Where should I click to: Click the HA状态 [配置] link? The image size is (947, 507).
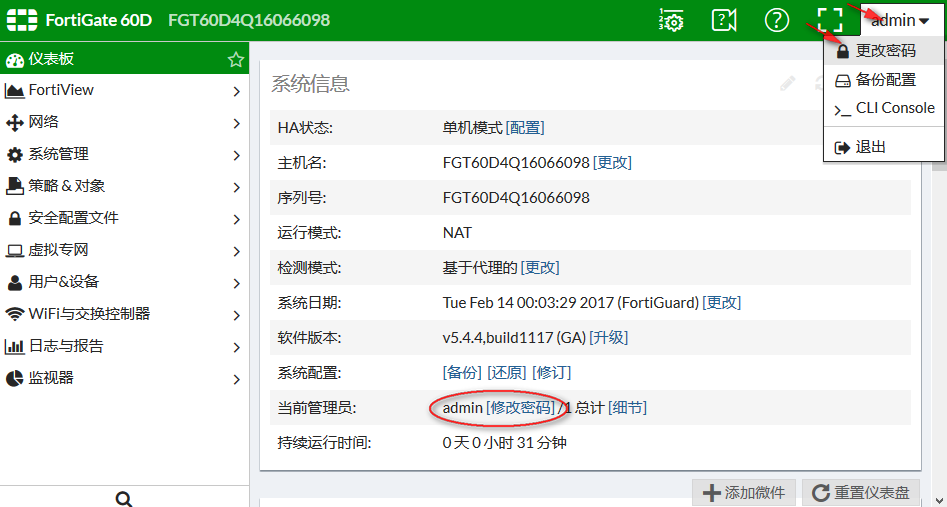525,128
